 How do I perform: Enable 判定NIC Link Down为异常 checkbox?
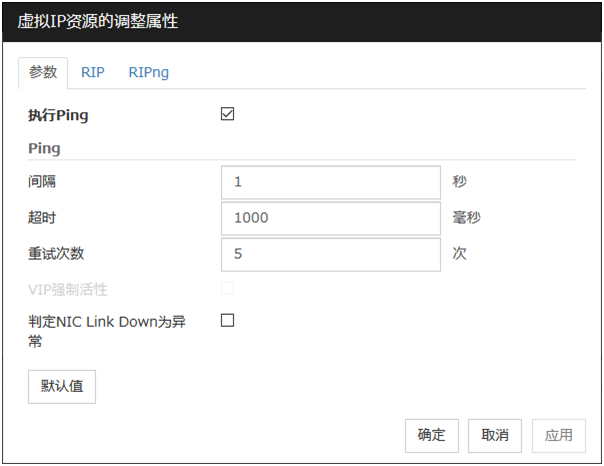tap(227, 321)
